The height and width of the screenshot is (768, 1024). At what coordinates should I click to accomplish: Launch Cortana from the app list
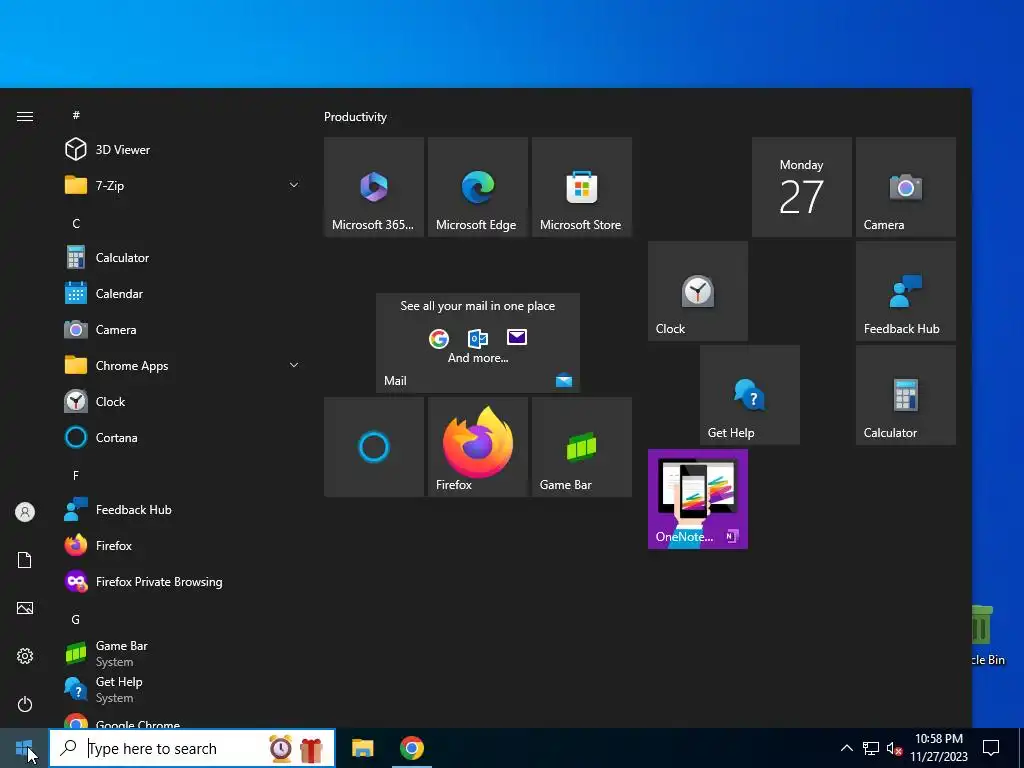[183, 438]
